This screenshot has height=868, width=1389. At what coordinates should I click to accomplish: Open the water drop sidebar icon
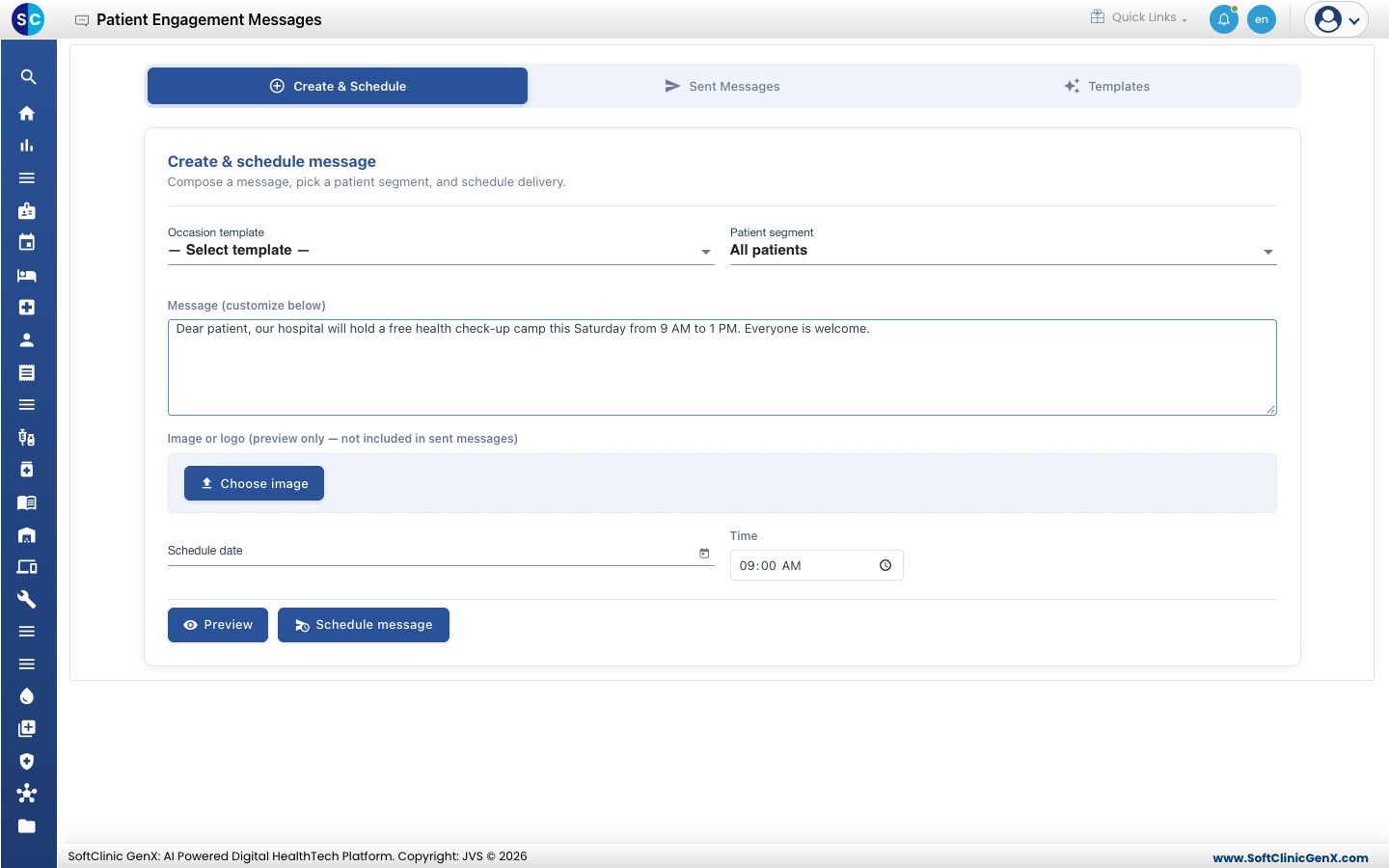[x=27, y=696]
